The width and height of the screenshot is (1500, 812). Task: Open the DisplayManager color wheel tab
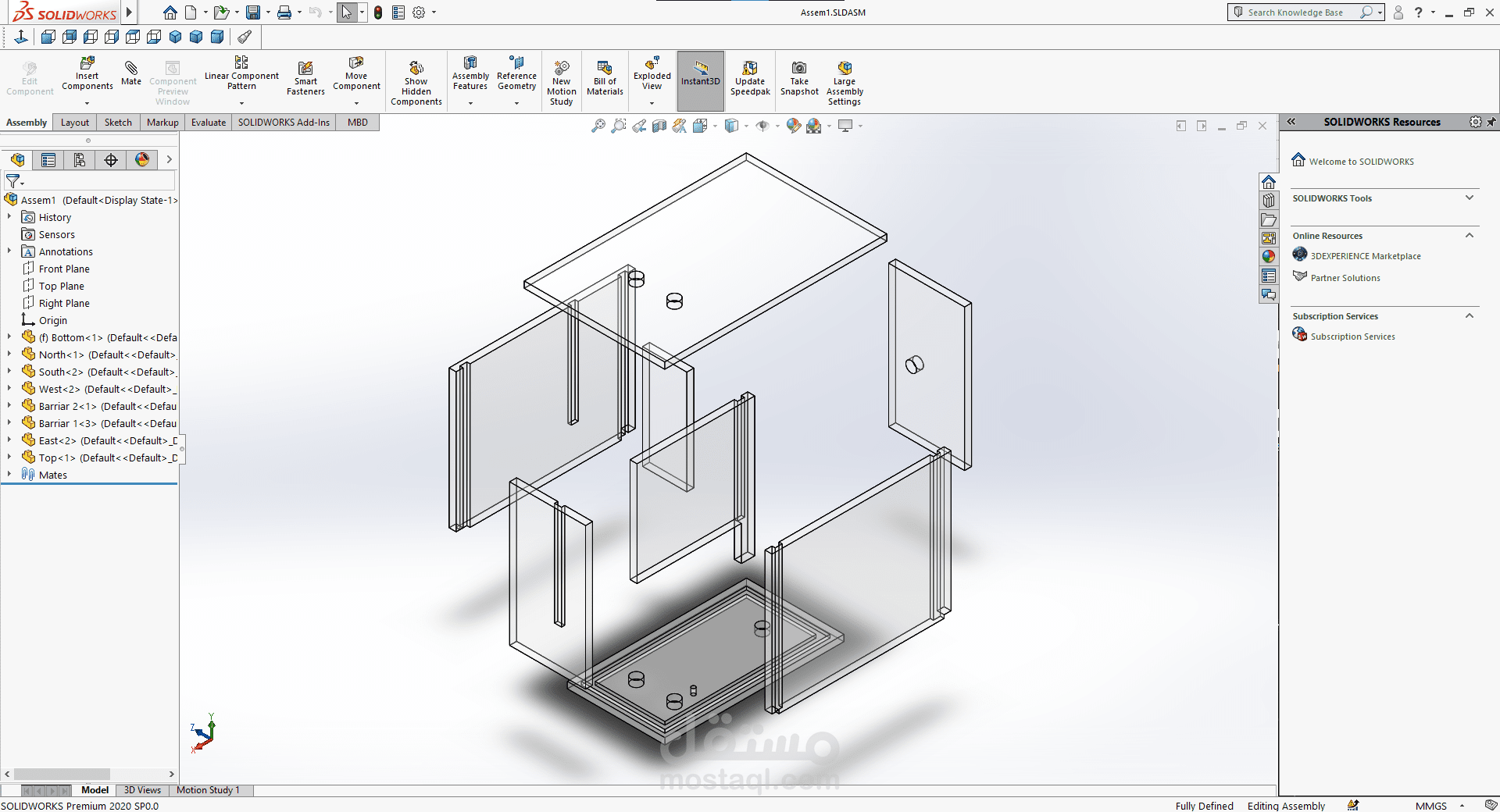[142, 160]
